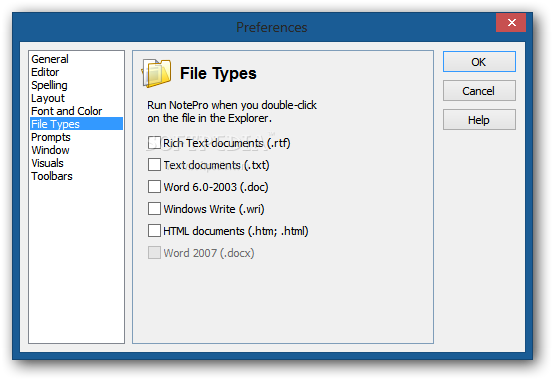Tick Windows Write (.wri) checkbox
The image size is (553, 380).
click(x=154, y=209)
